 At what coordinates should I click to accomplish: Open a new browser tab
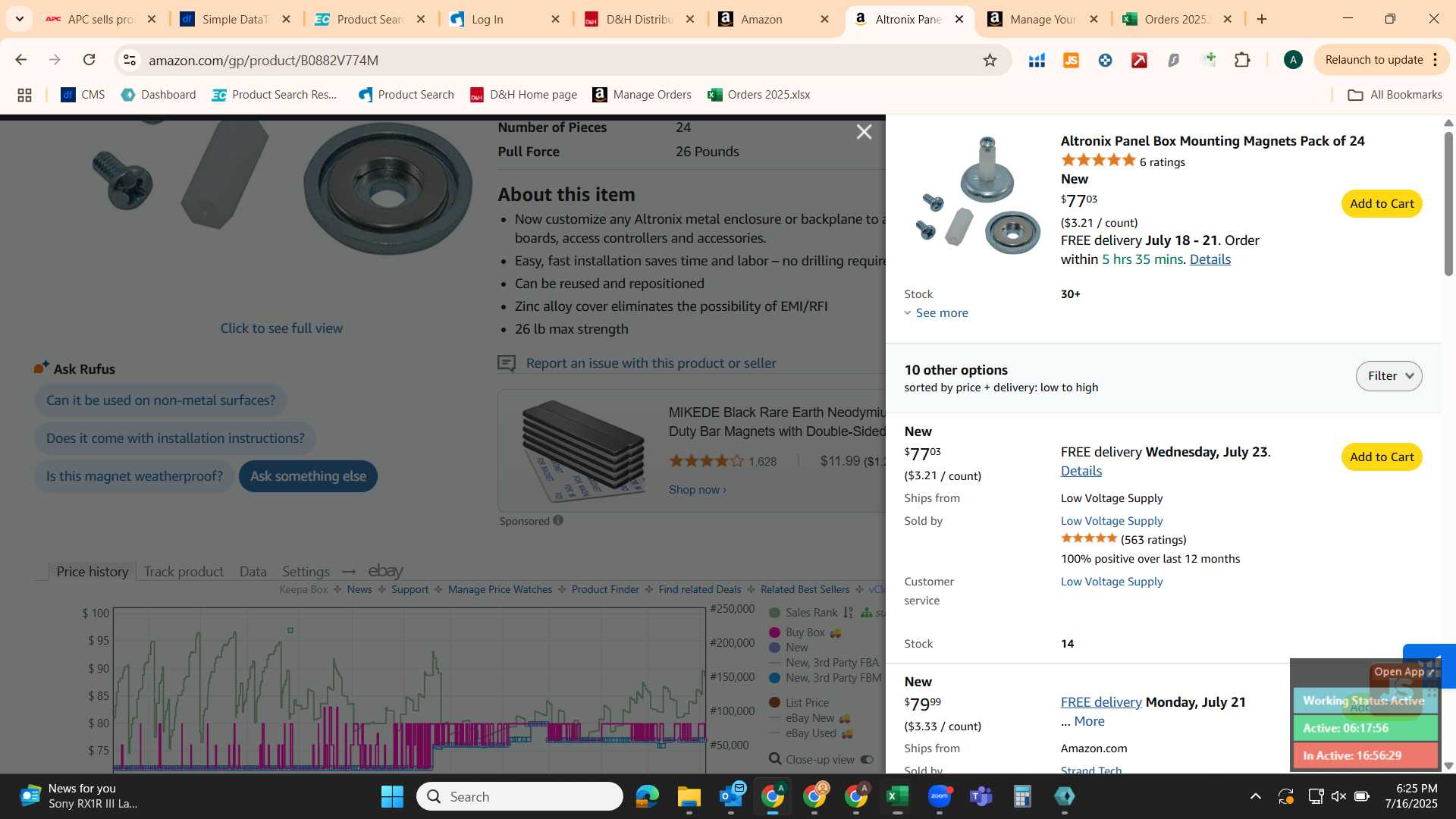tap(1262, 19)
